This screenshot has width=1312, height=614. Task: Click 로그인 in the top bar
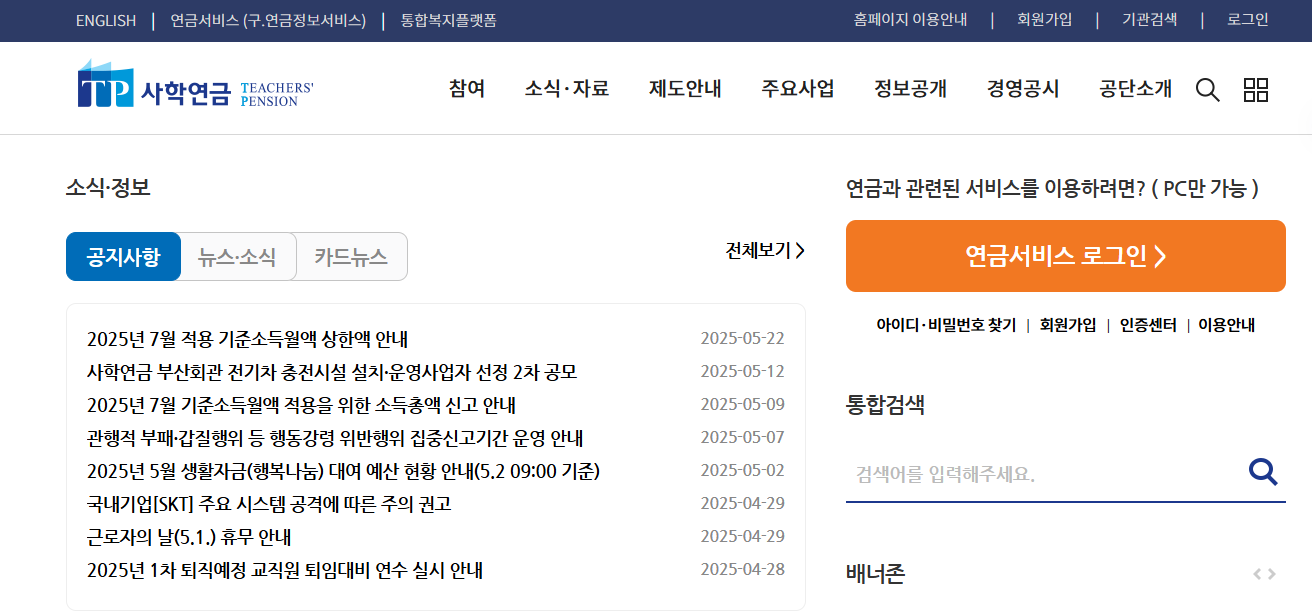[x=1246, y=19]
